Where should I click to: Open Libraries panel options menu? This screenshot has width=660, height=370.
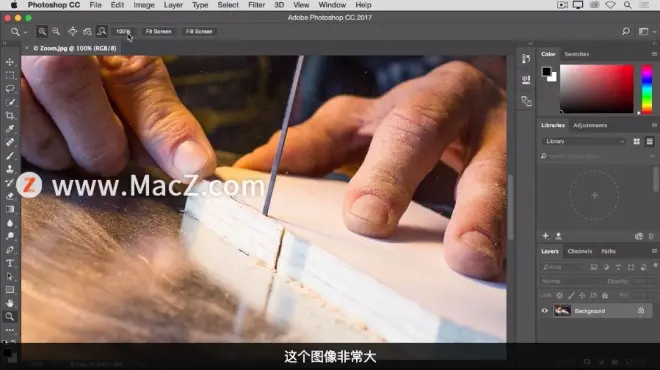[x=654, y=125]
